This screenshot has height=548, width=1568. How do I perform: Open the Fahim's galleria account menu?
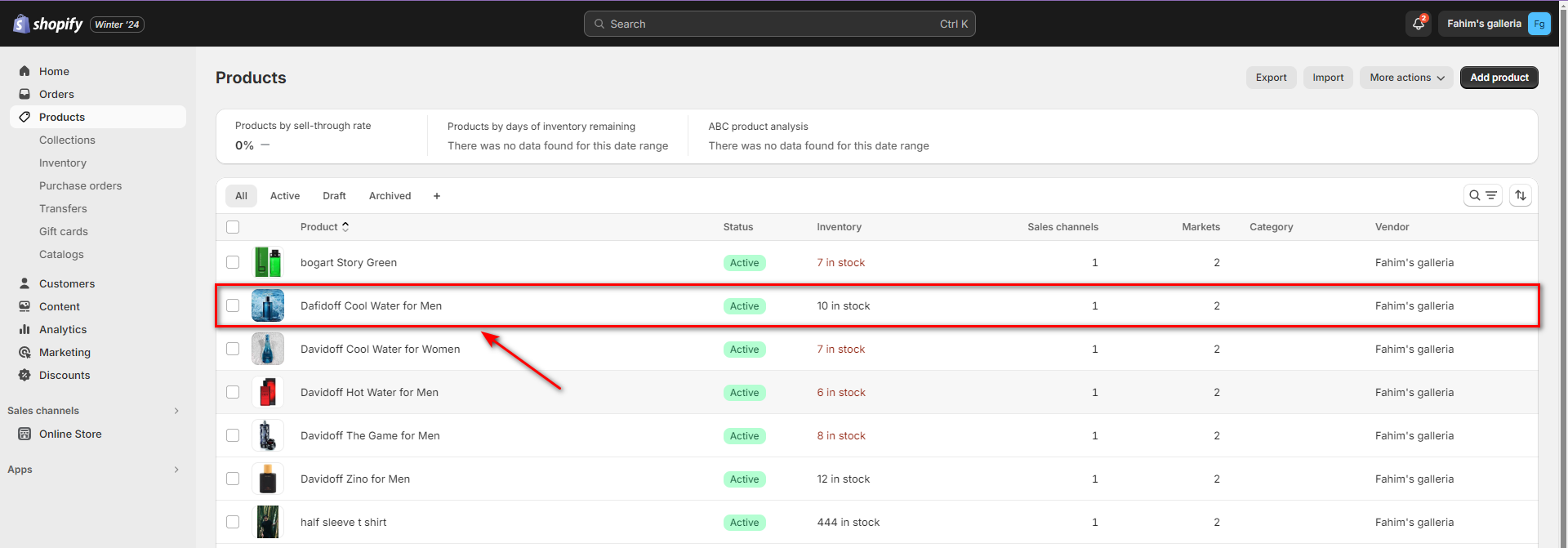[x=1494, y=24]
